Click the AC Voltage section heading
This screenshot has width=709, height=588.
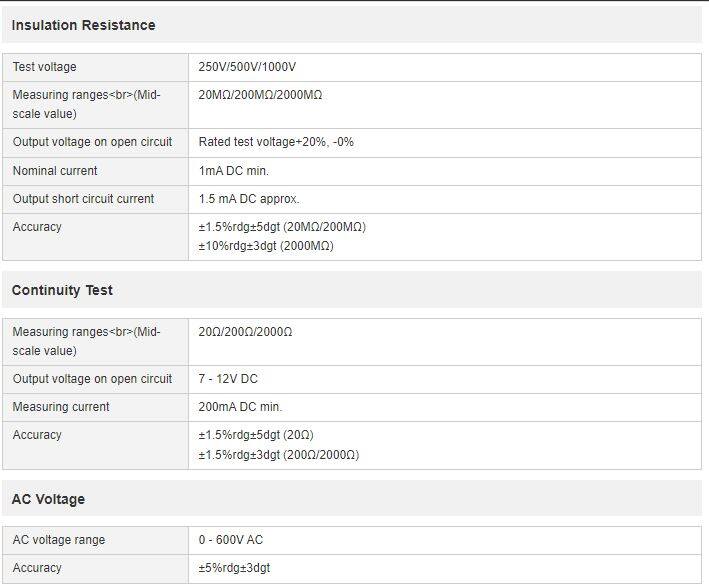[x=48, y=499]
